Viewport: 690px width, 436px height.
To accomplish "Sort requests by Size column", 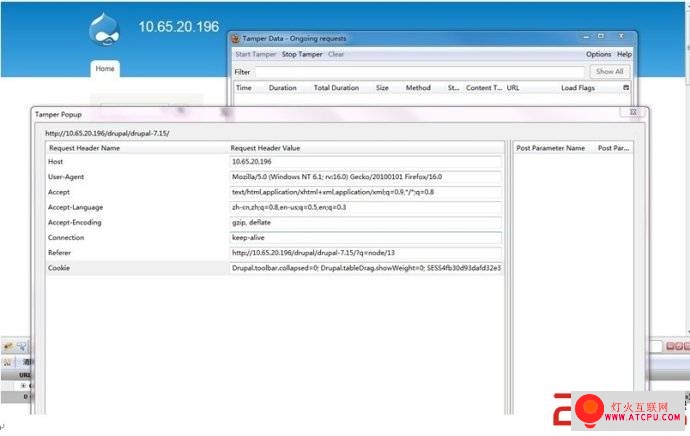I will tap(382, 88).
